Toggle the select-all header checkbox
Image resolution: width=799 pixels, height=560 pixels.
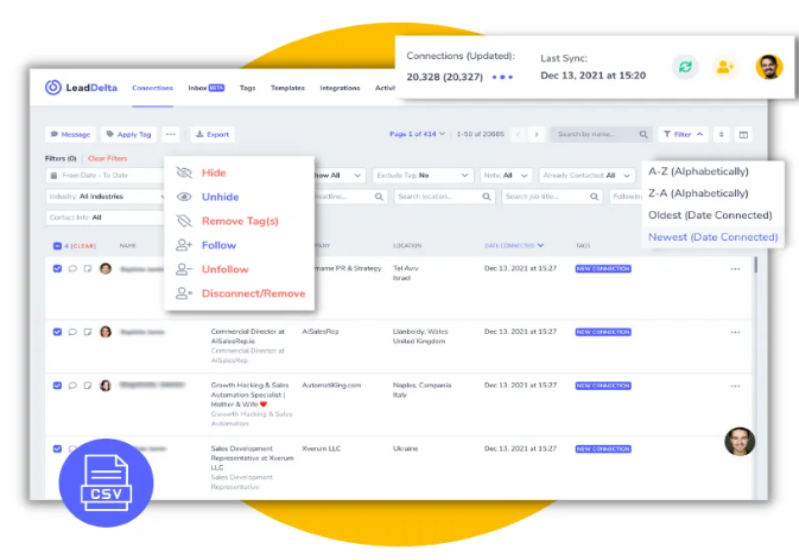click(57, 246)
